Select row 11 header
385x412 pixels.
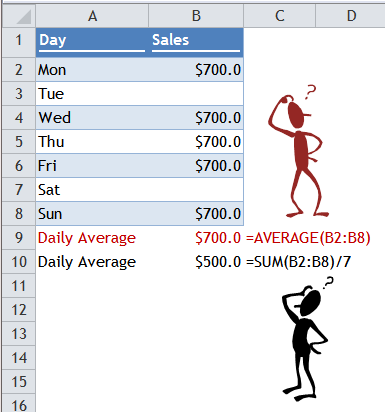pyautogui.click(x=19, y=286)
